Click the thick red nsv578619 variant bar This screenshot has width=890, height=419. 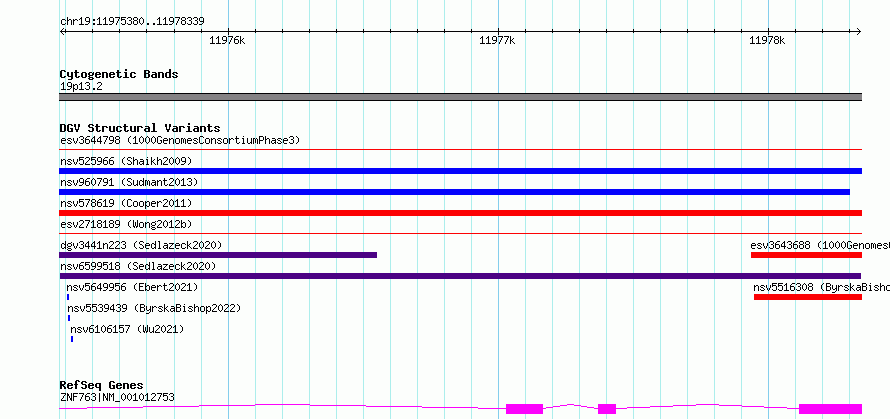460,213
